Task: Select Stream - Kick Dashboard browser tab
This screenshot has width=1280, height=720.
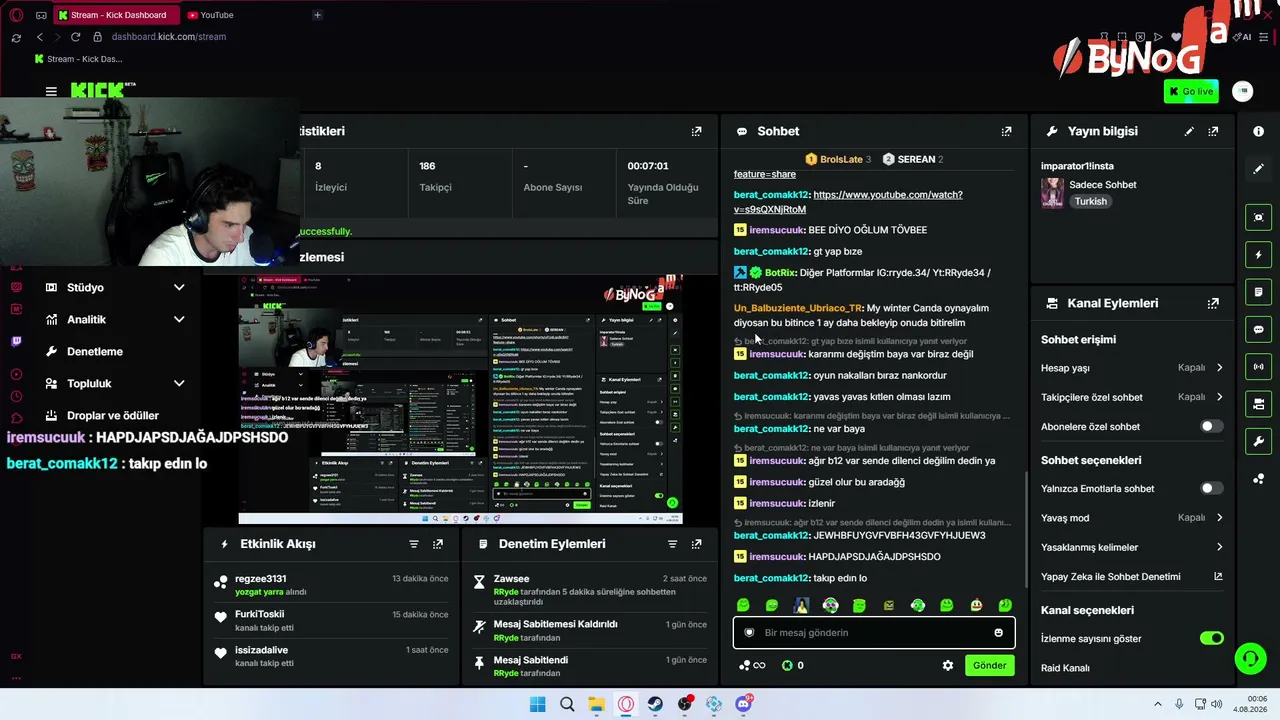Action: (115, 15)
